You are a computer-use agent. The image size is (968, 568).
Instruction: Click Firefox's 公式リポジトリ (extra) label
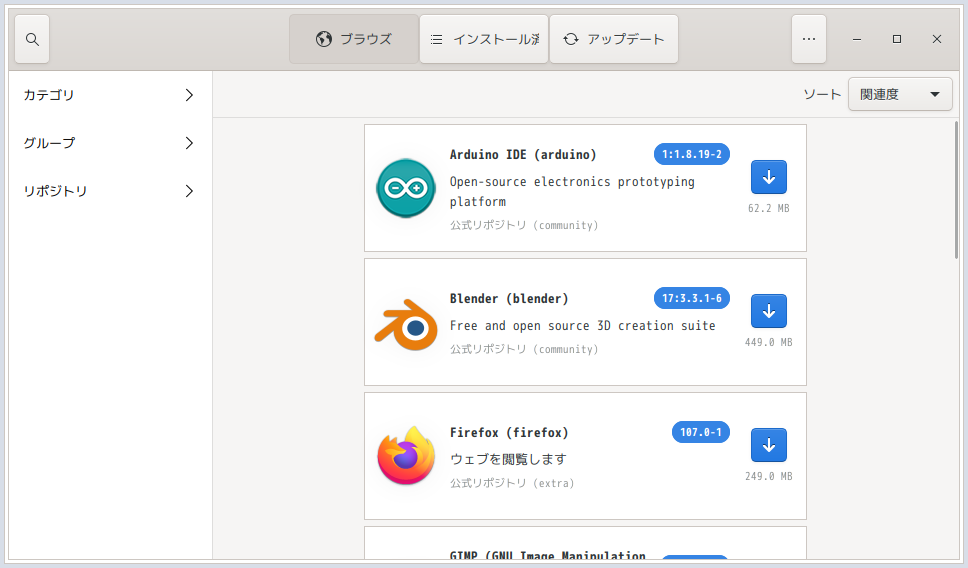click(x=512, y=483)
